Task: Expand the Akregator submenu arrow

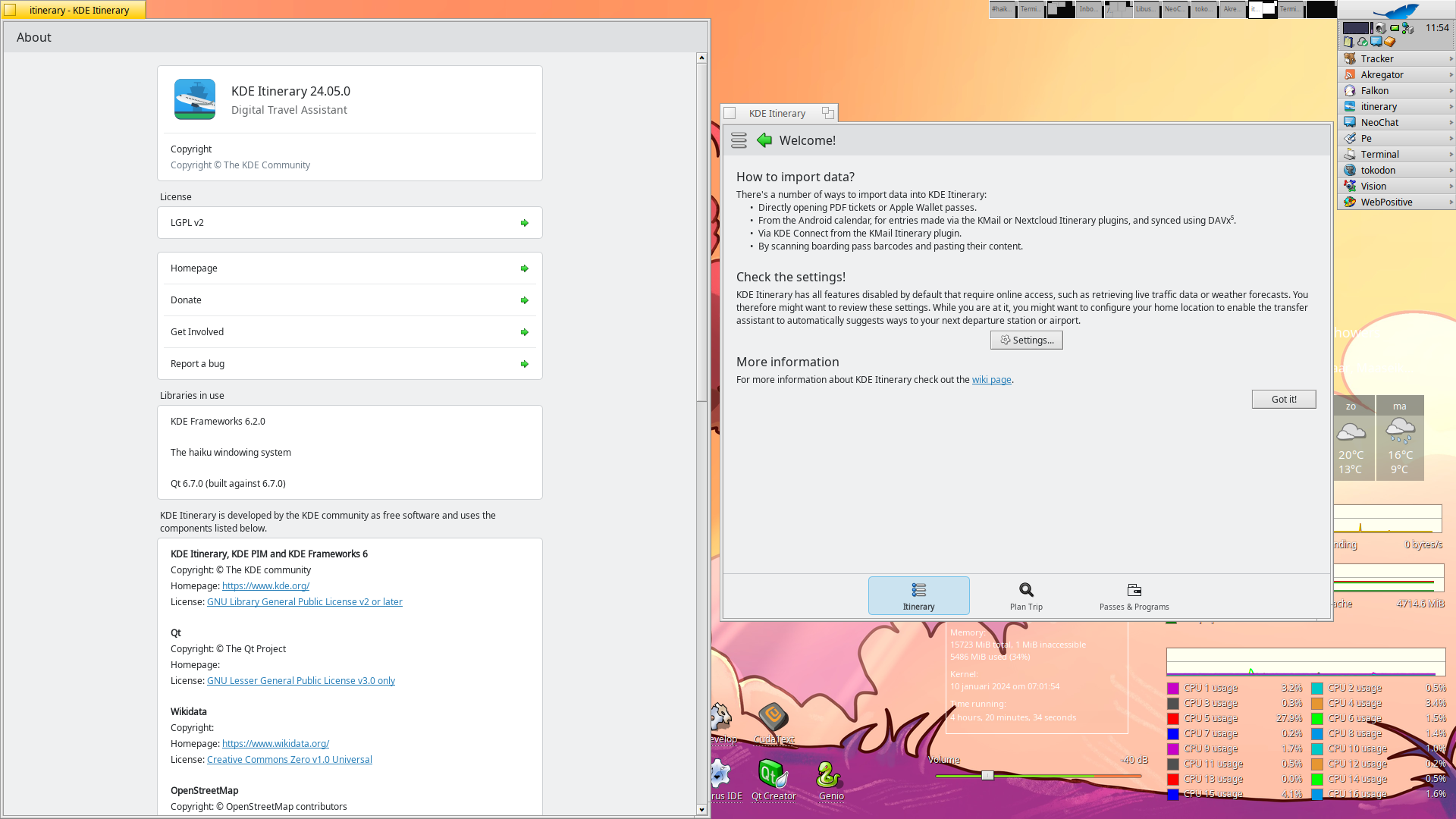Action: coord(1451,75)
